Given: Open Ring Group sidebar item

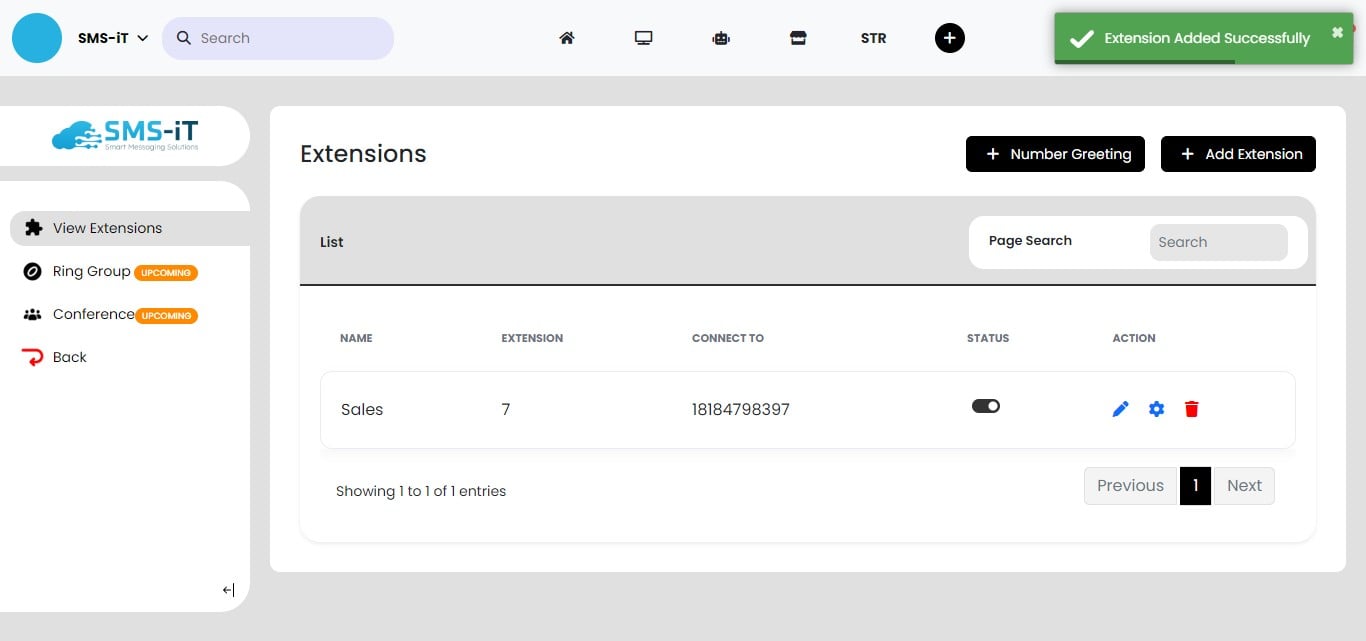Looking at the screenshot, I should tap(91, 271).
